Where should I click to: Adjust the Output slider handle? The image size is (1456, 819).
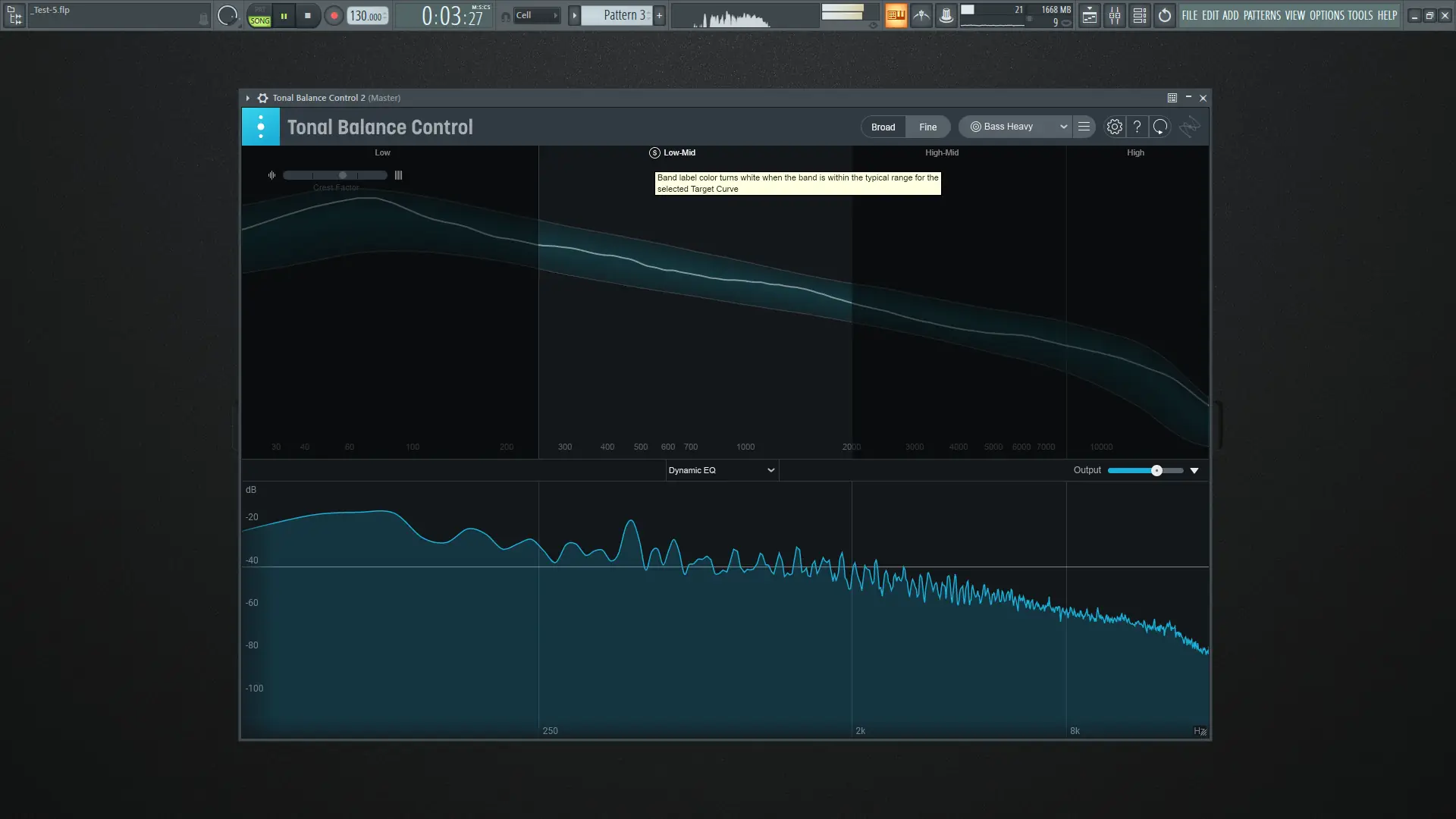click(1156, 470)
